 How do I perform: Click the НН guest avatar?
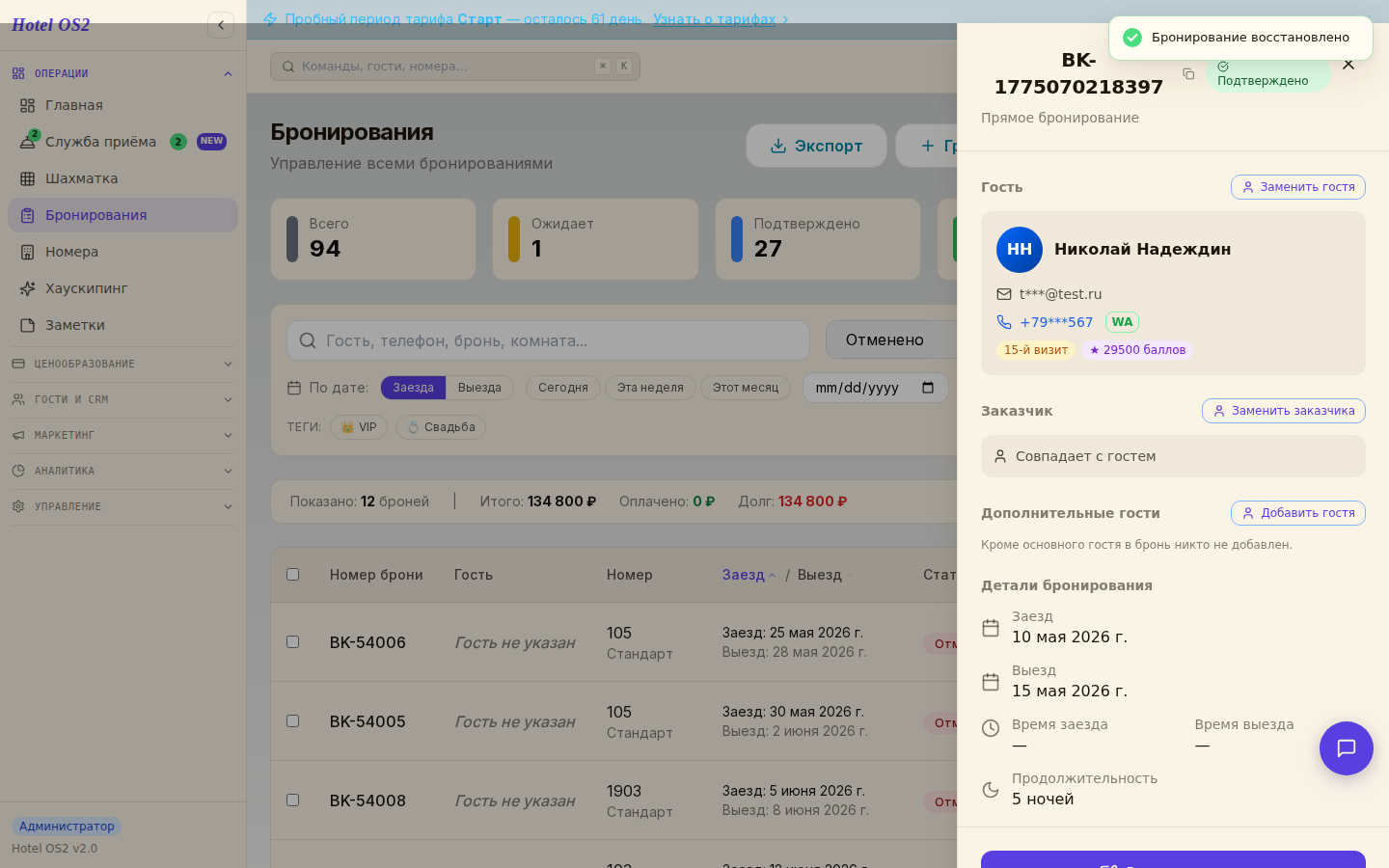coord(1020,250)
